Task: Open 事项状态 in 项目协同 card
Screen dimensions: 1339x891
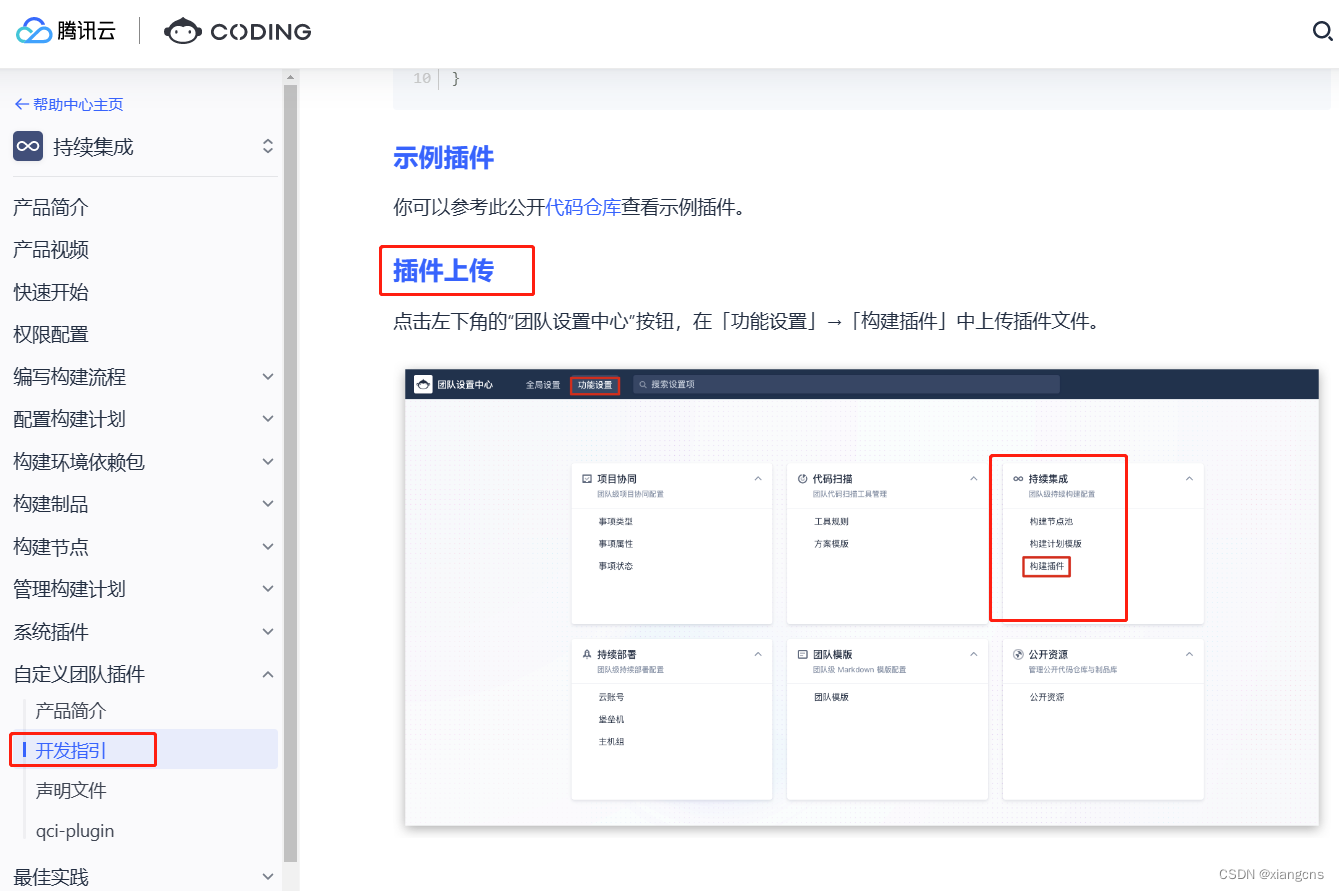Action: pyautogui.click(x=615, y=566)
